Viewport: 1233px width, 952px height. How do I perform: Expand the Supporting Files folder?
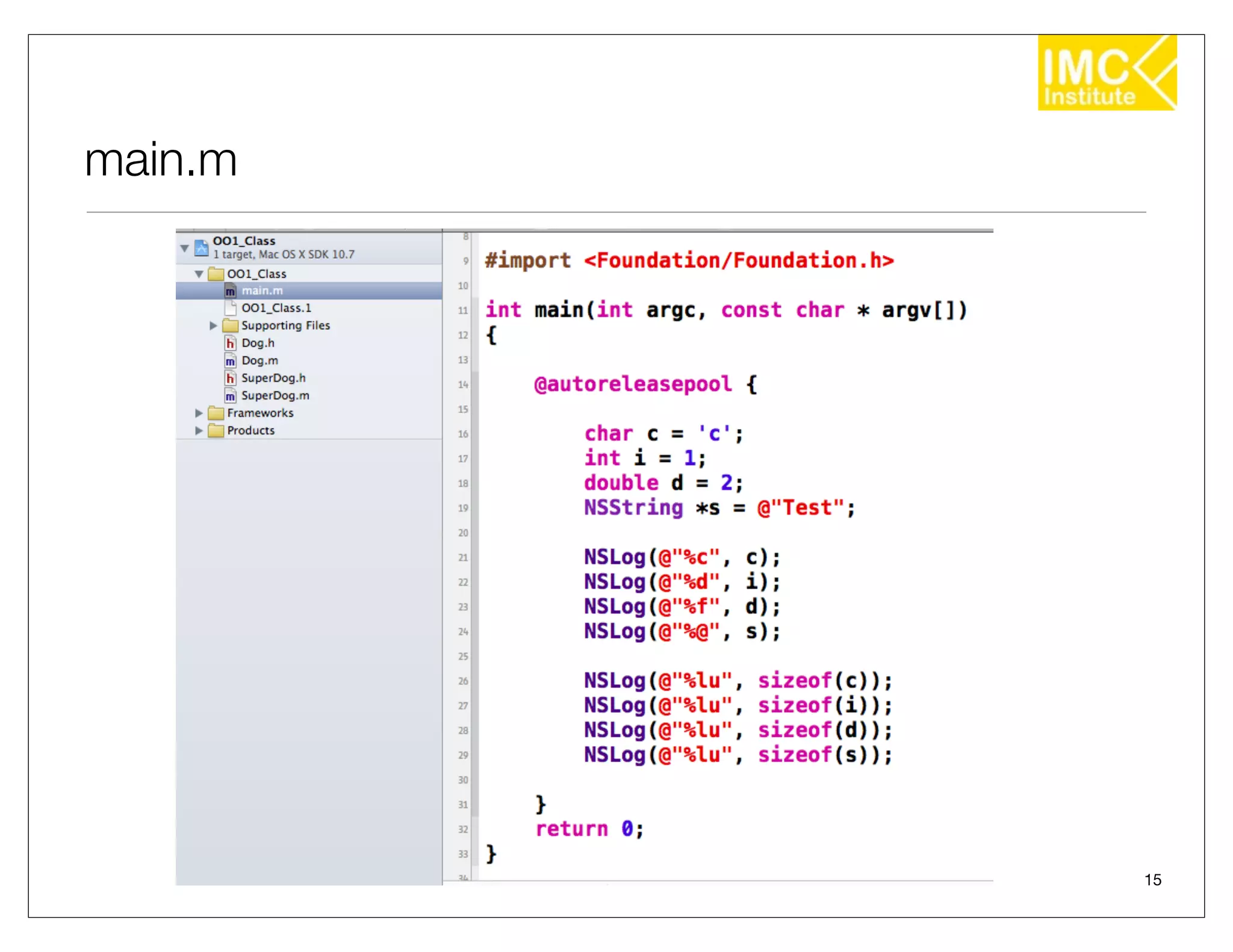[213, 326]
